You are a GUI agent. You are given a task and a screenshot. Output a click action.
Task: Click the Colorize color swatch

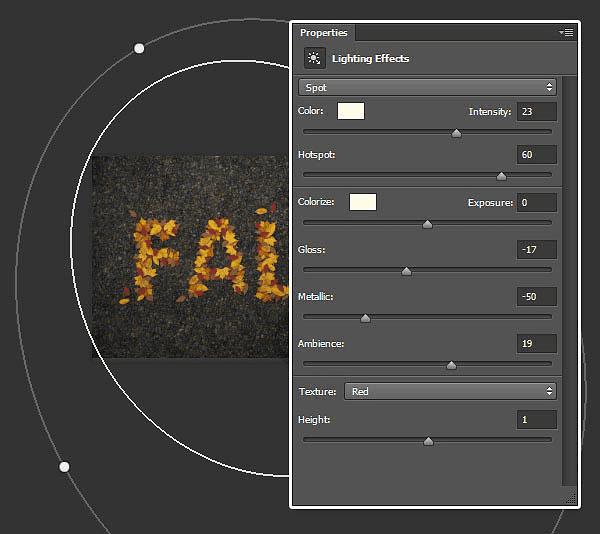(363, 202)
